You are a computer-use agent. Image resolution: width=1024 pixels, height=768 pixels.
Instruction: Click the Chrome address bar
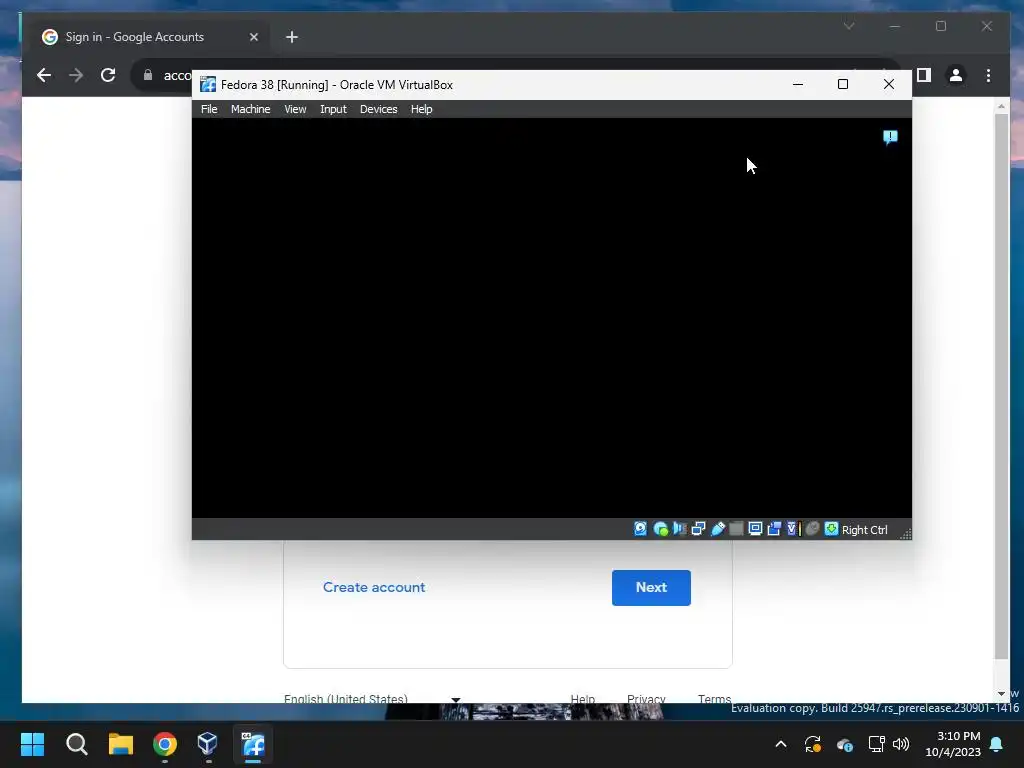(176, 75)
